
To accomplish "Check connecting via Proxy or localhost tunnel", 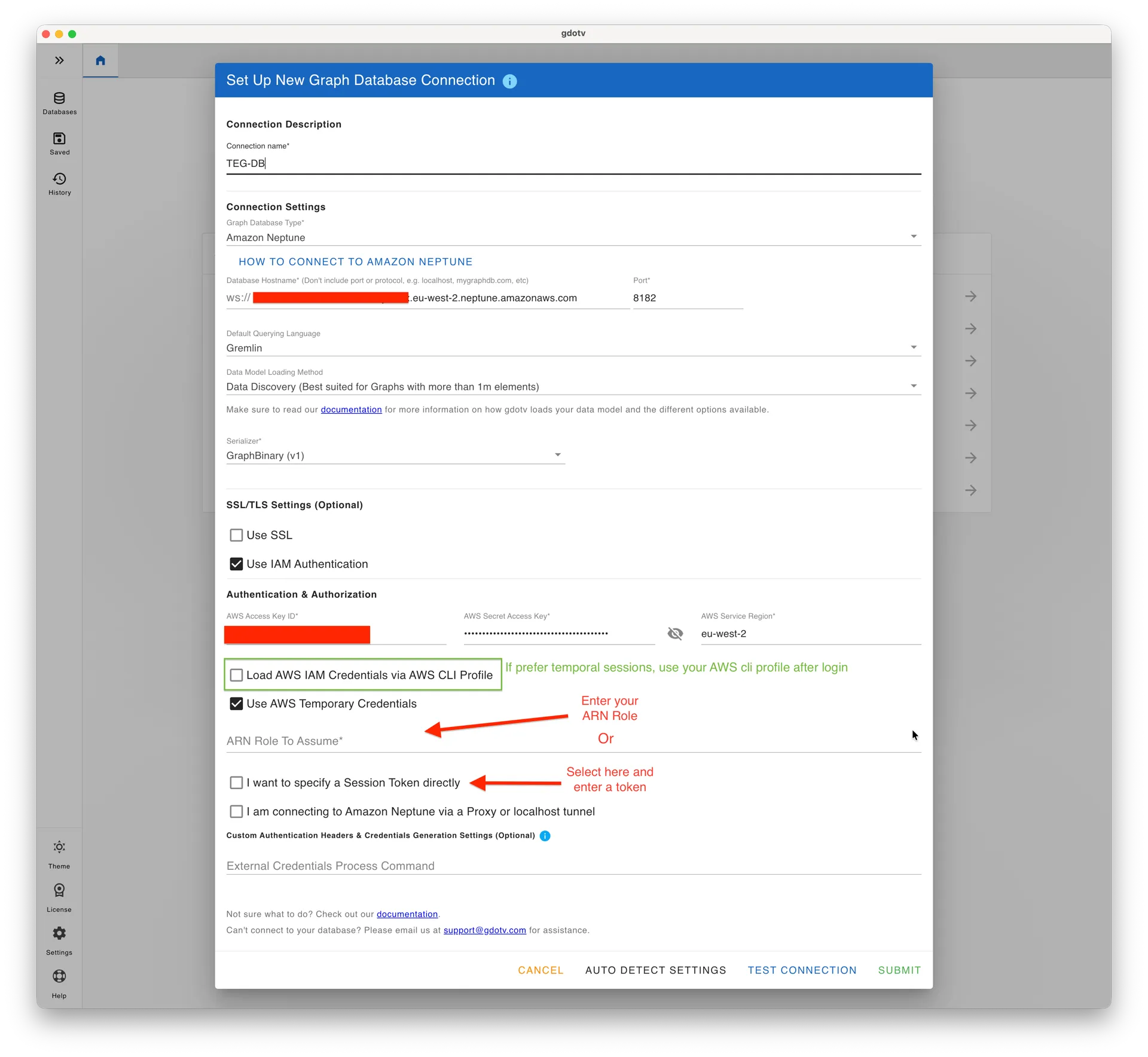I will point(236,811).
